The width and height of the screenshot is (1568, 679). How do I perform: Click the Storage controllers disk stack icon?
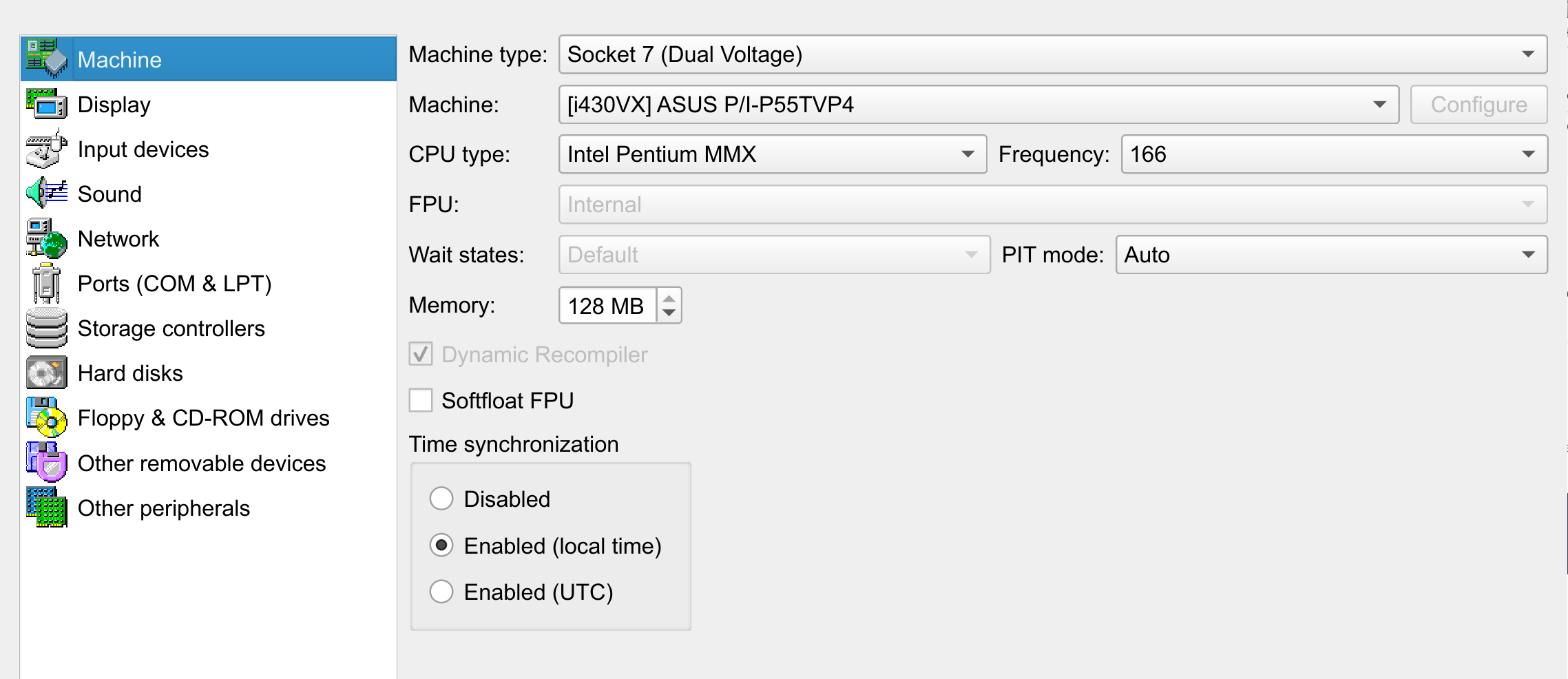click(47, 328)
